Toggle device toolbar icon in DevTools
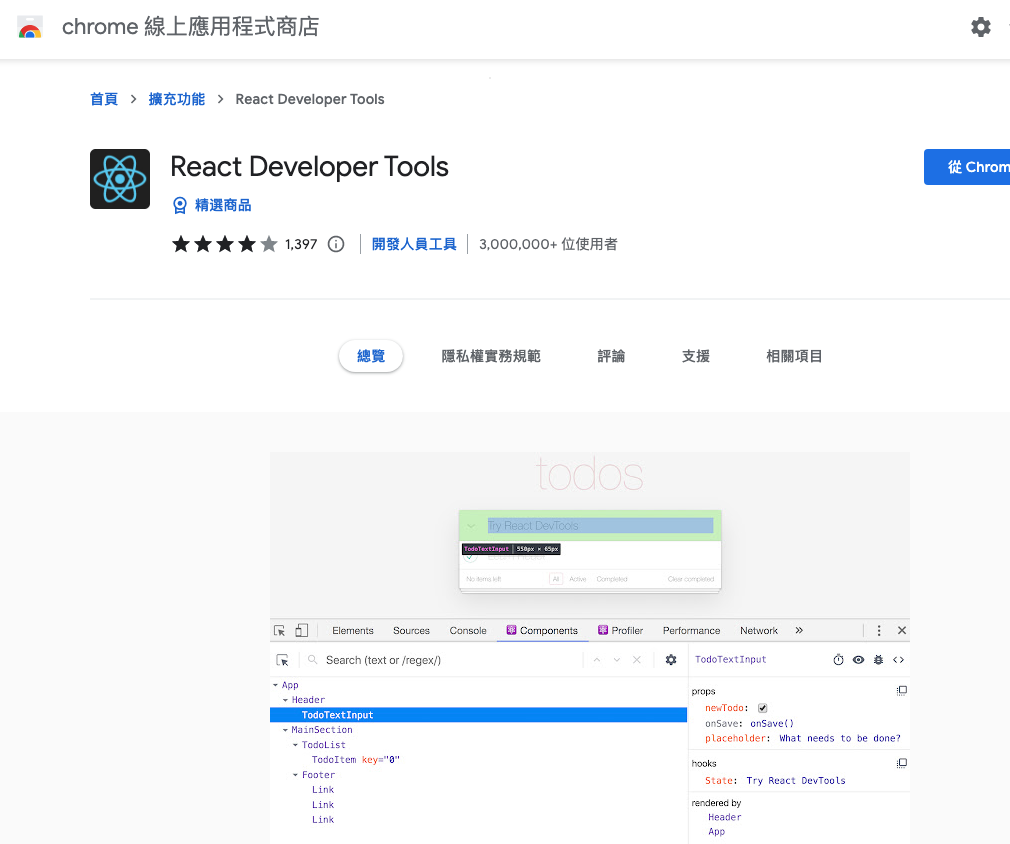 (301, 630)
